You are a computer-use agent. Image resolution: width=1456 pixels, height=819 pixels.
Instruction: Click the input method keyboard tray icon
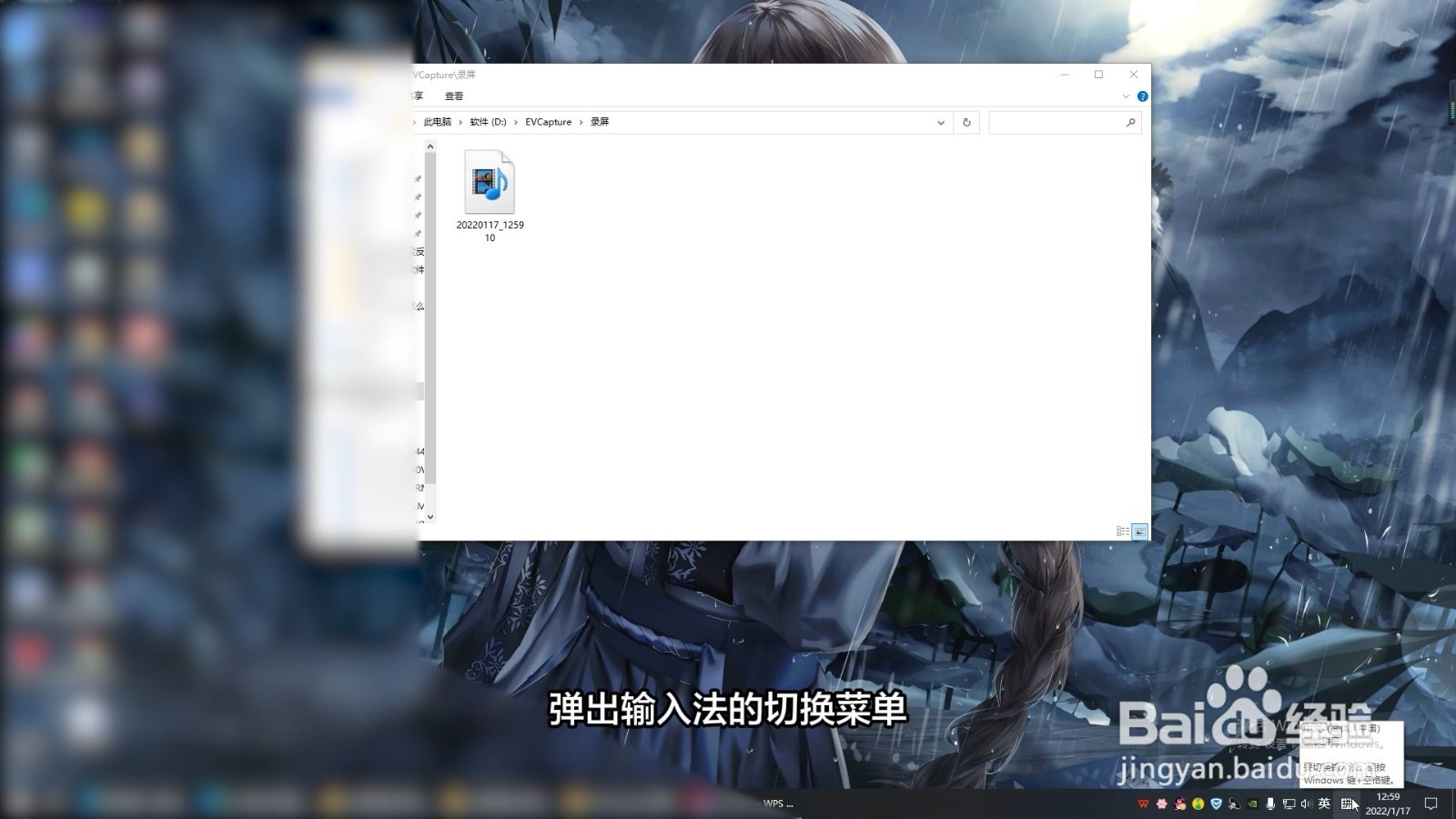(1347, 804)
